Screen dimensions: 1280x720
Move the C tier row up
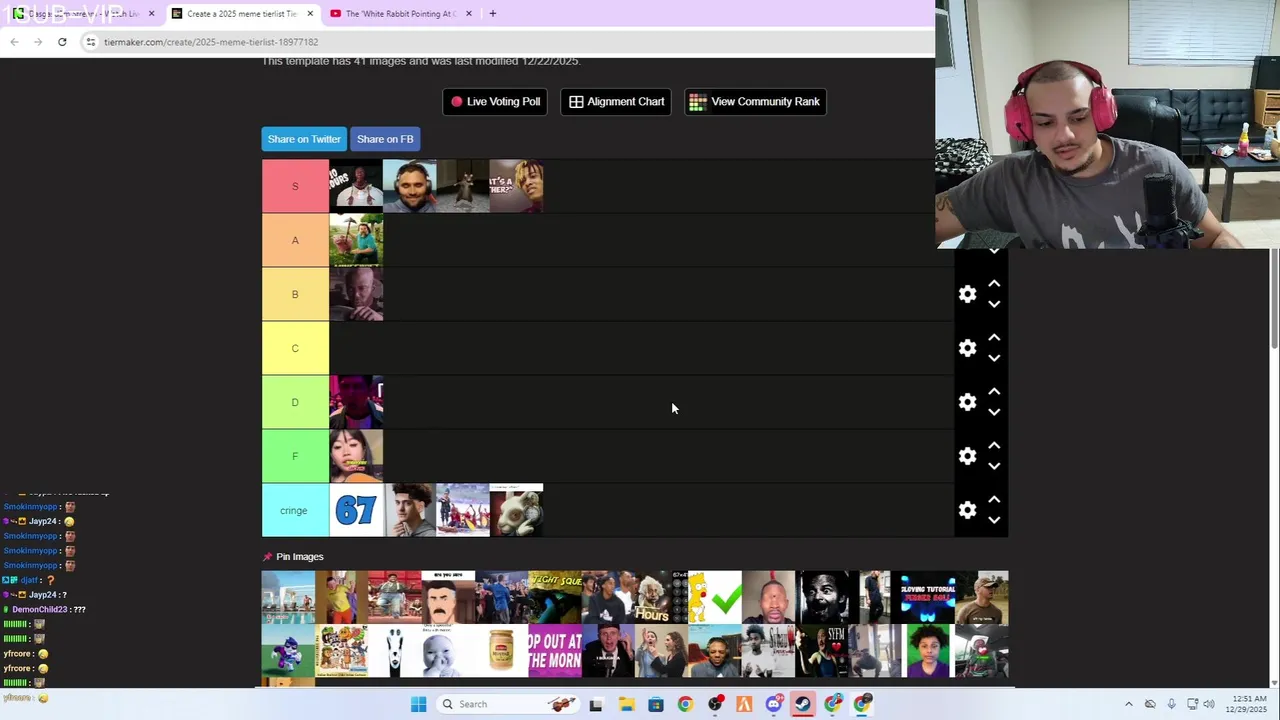(994, 338)
